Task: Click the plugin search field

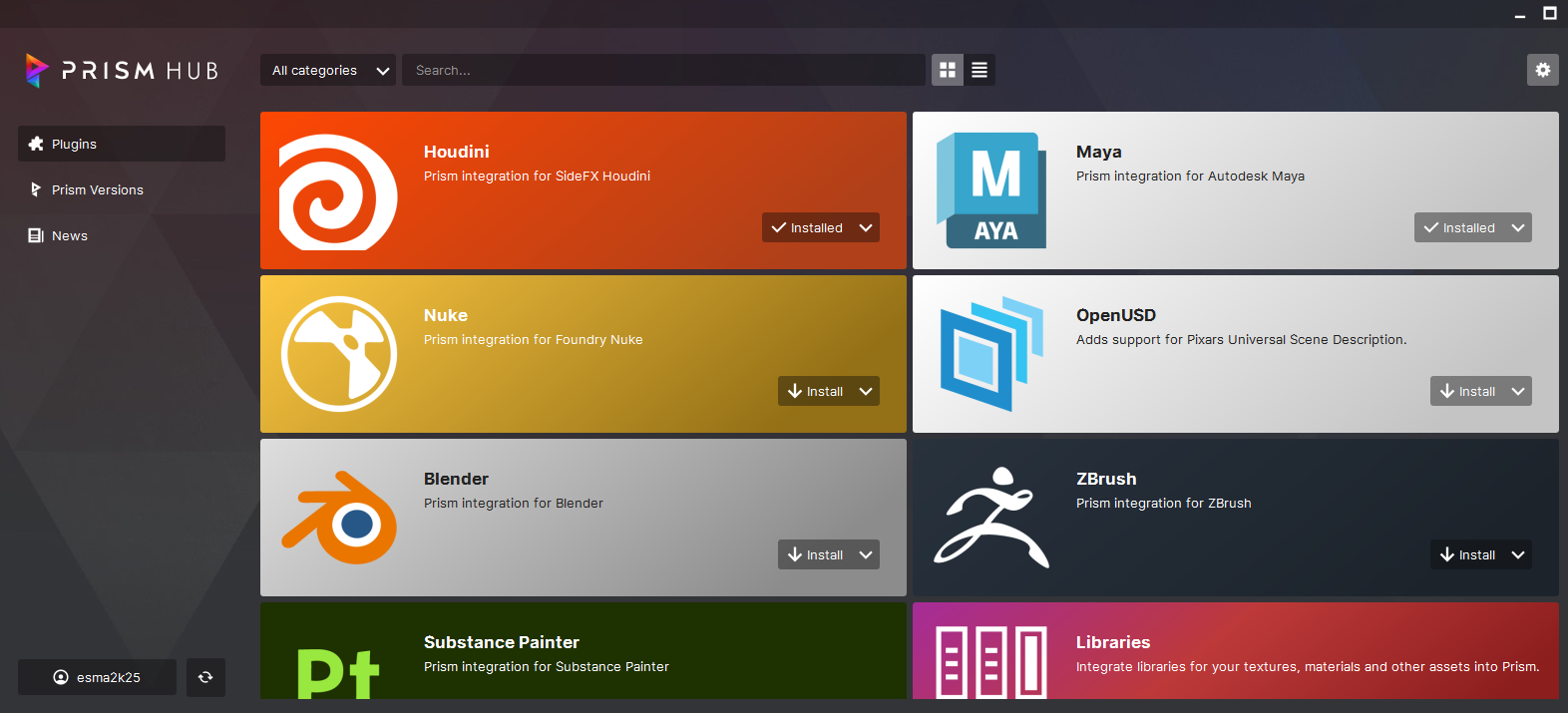Action: [663, 71]
